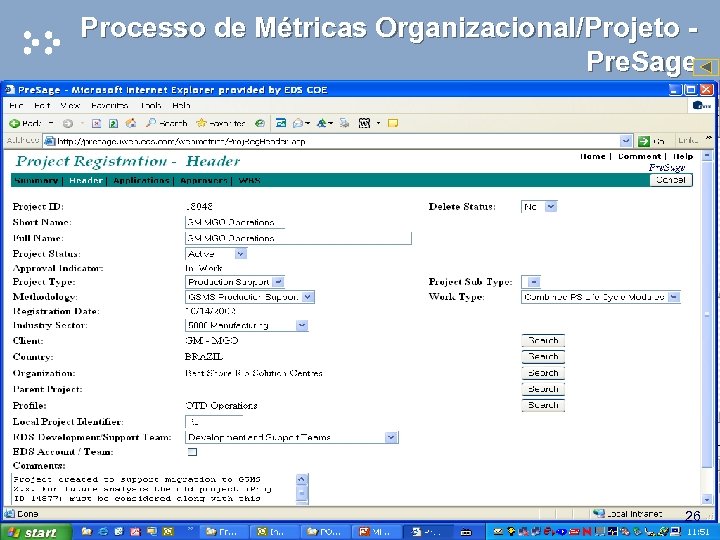Toggle the EDS Account / Team checkbox
Image resolution: width=720 pixels, height=540 pixels.
[192, 452]
